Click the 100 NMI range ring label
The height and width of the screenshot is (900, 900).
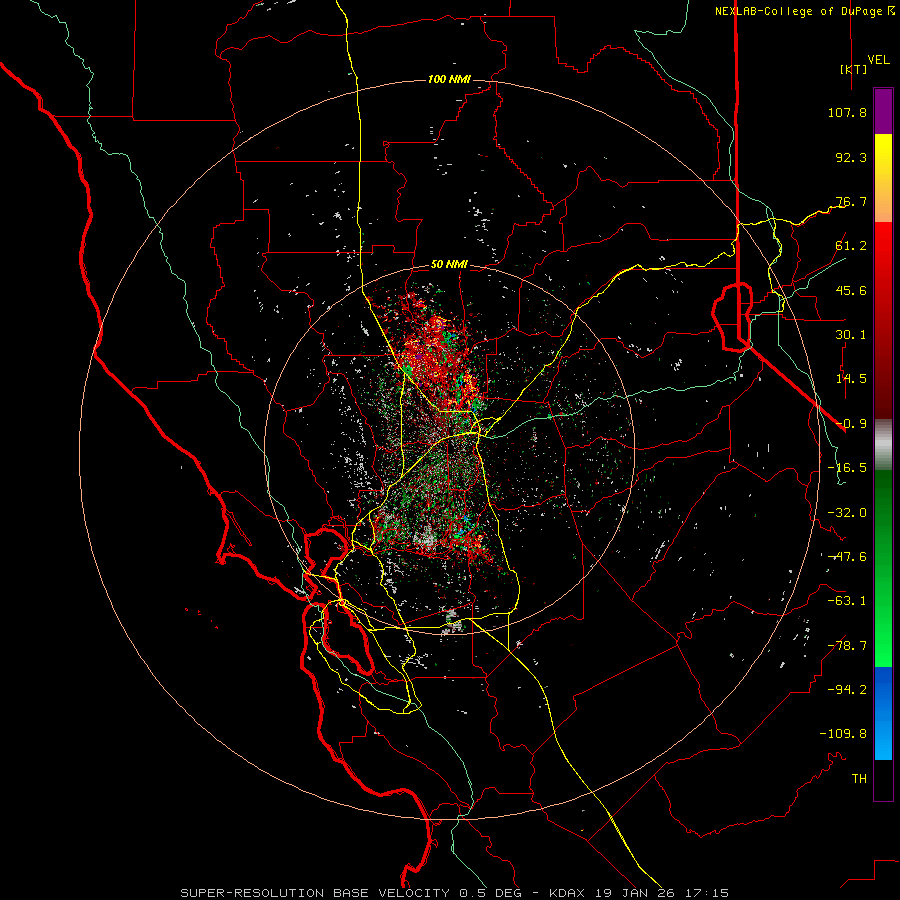pos(449,79)
